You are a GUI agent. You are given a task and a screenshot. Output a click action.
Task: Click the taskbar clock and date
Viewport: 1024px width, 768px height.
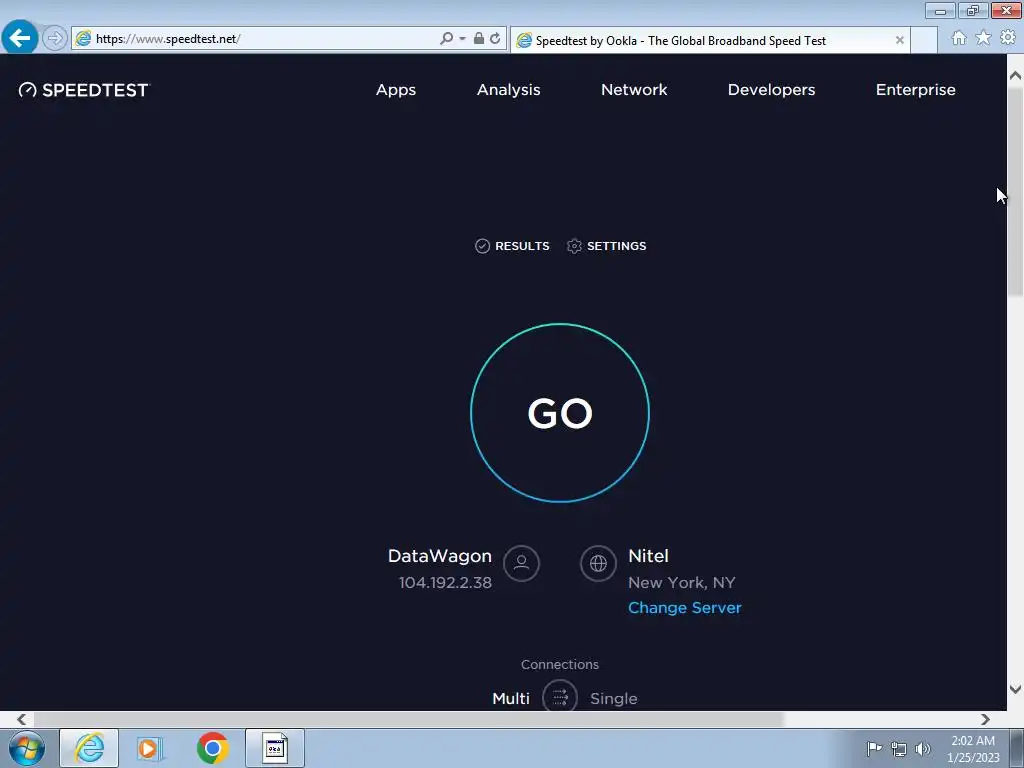973,749
